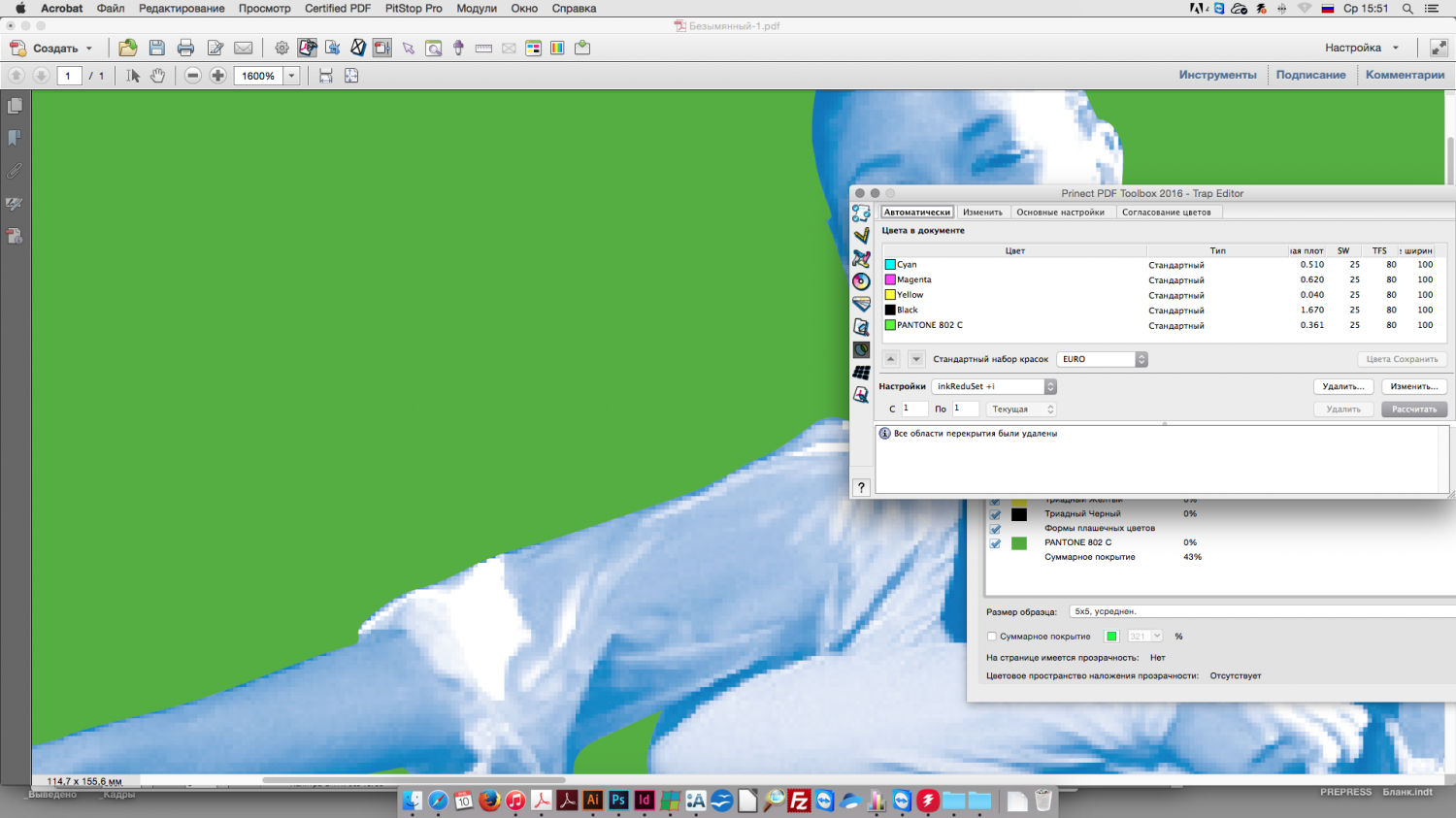Move color down with the down arrow
This screenshot has height=818, width=1456.
click(916, 359)
